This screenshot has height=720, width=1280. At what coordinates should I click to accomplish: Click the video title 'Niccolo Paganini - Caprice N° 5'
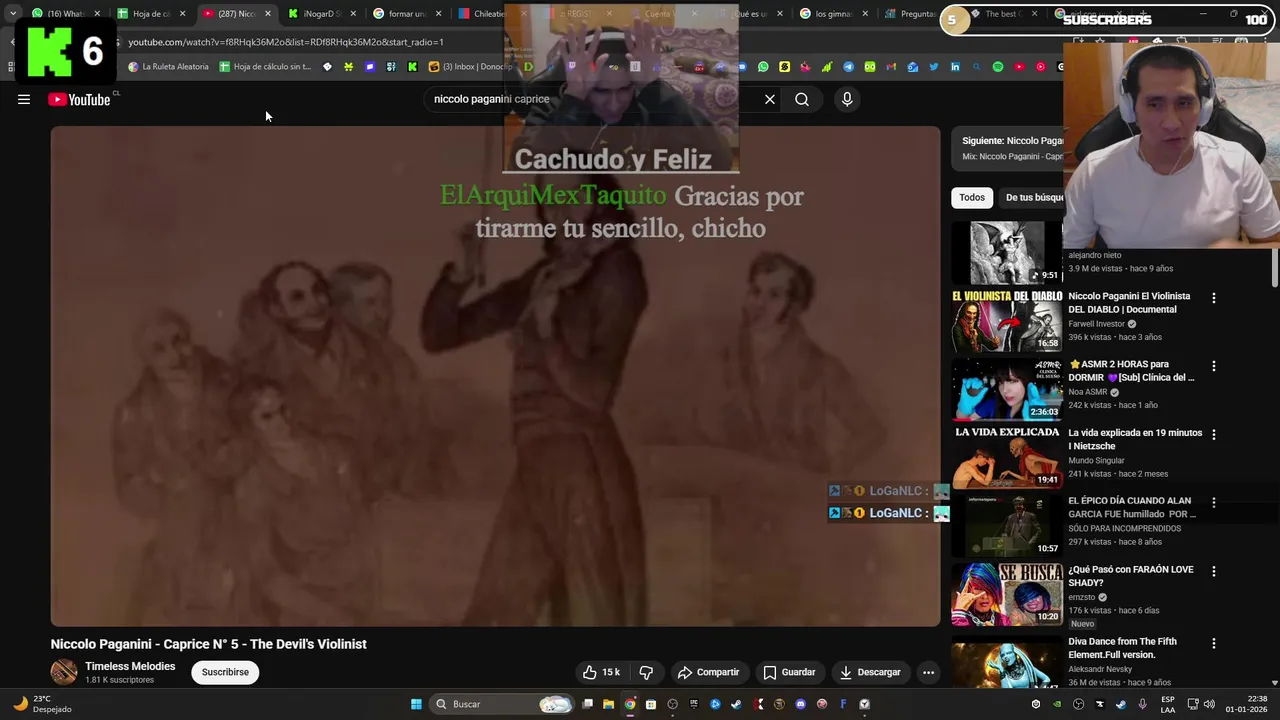pos(209,644)
